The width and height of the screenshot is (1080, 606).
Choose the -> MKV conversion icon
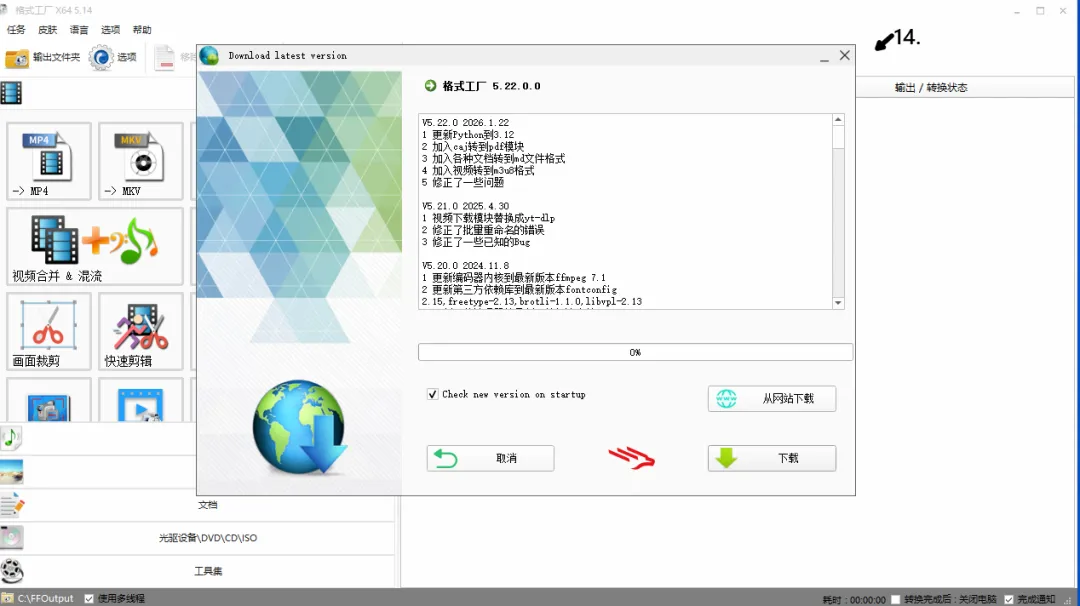point(141,162)
